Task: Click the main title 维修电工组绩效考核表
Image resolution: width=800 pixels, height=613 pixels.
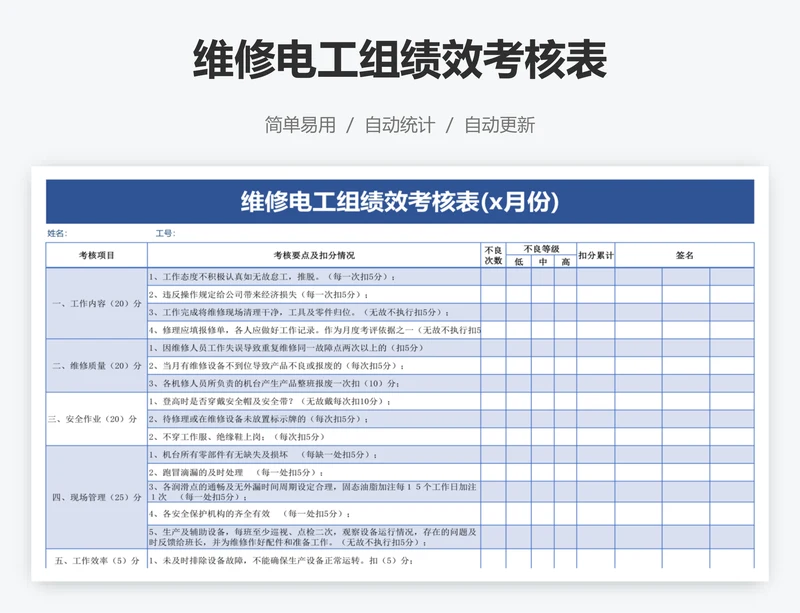Action: coord(399,60)
